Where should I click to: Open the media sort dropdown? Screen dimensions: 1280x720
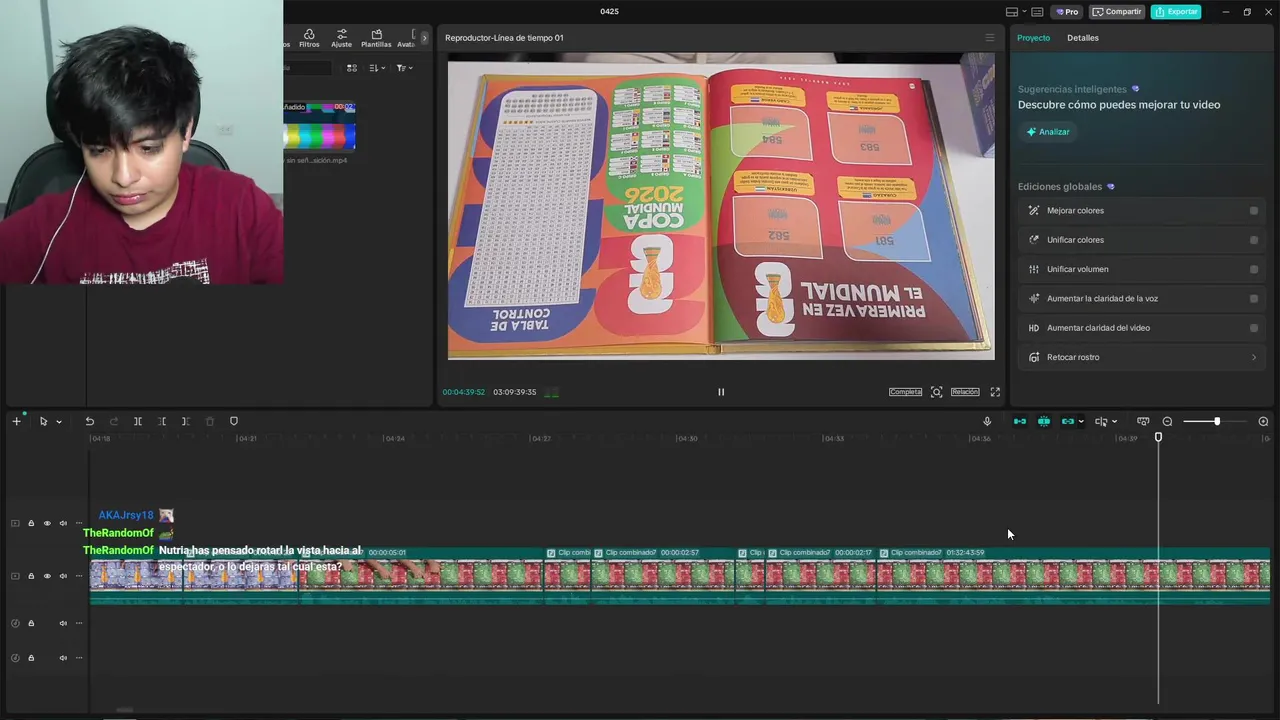tap(377, 68)
